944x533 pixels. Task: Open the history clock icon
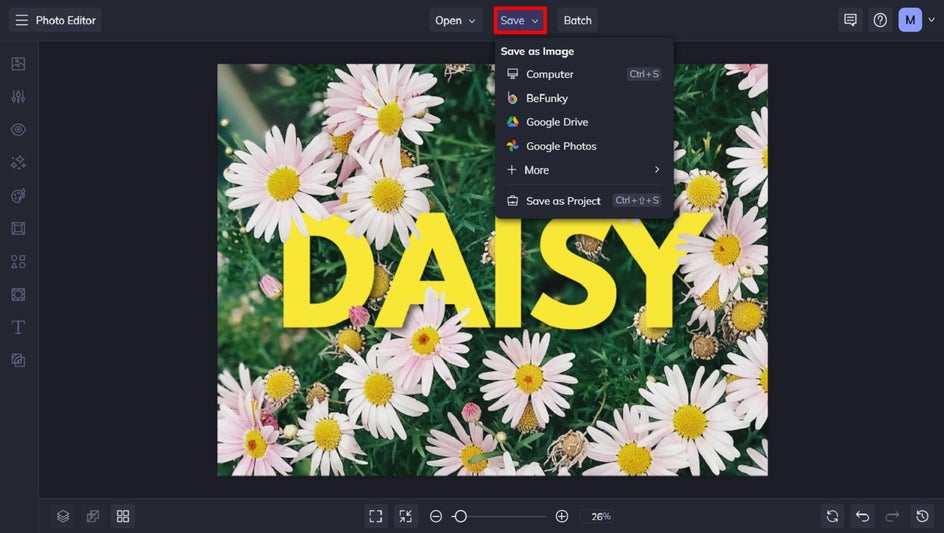[x=922, y=516]
